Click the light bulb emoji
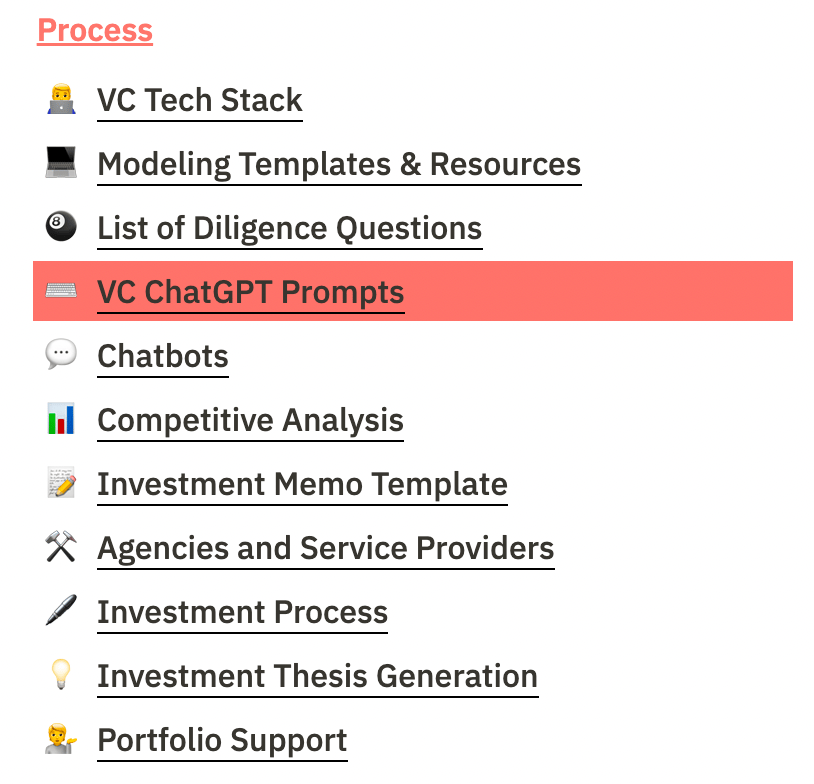Screen dimensions: 814x784 tap(61, 676)
